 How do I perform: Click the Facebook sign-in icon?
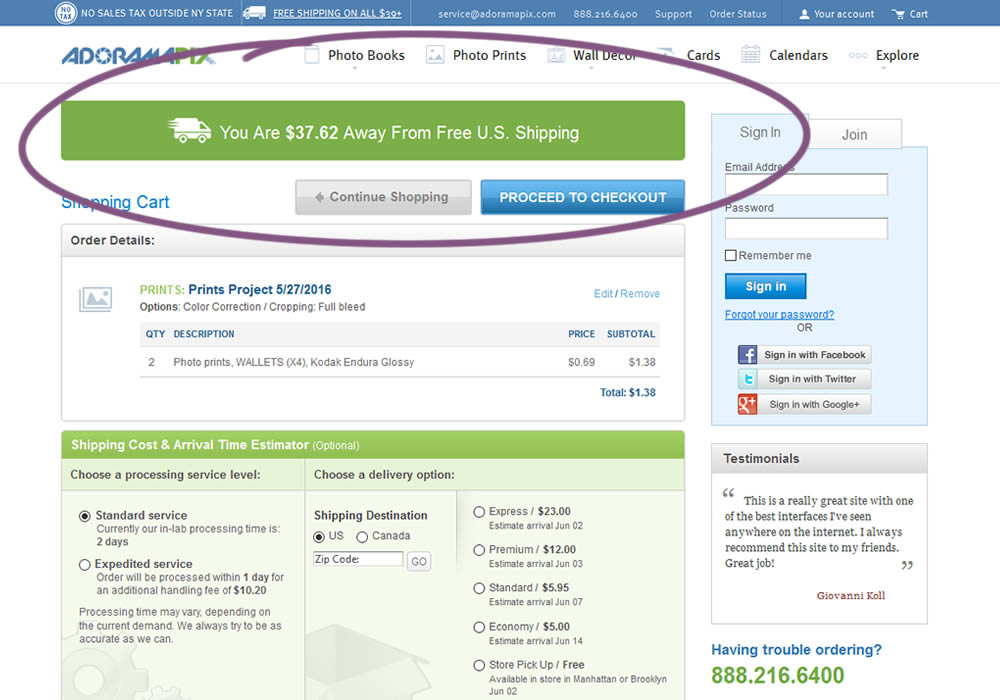(x=748, y=355)
